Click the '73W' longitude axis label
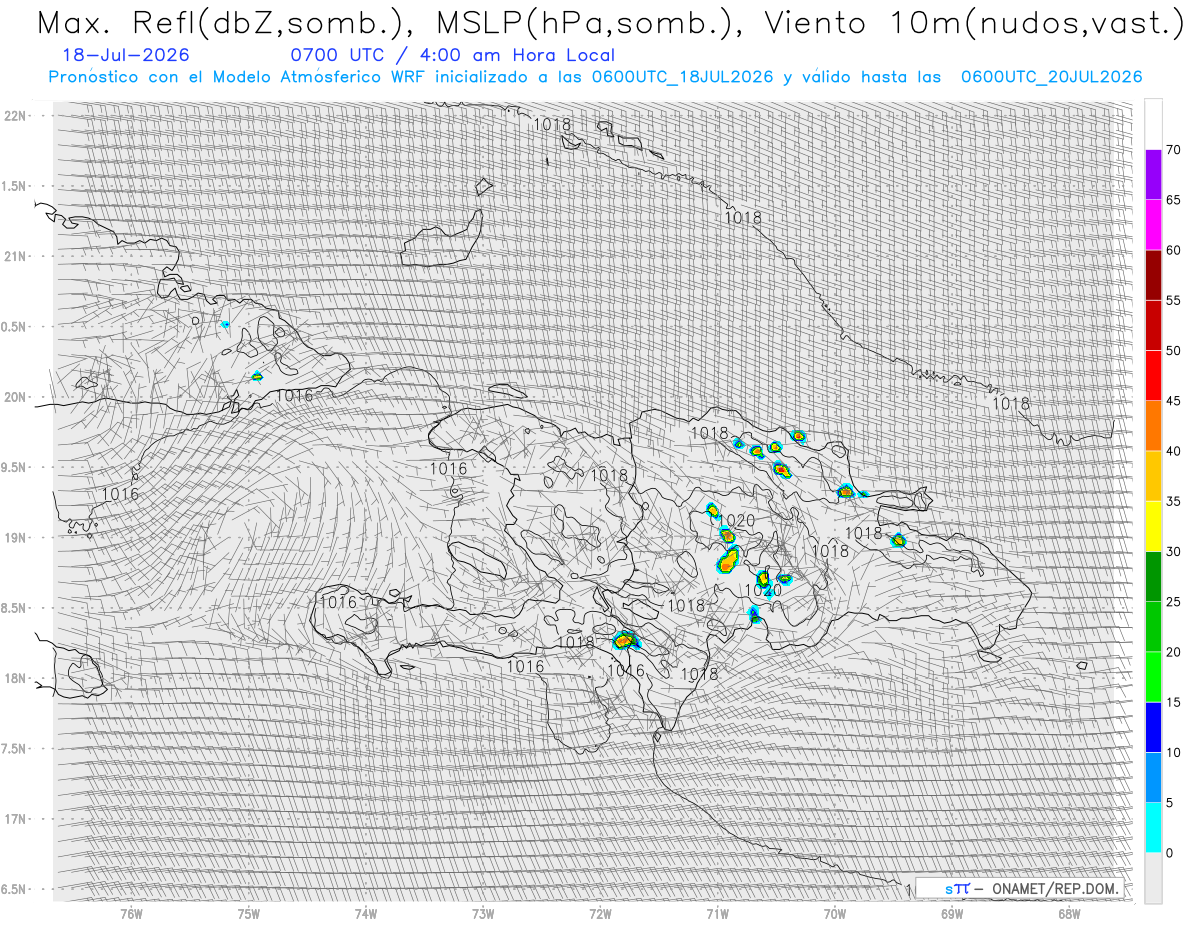 483,913
